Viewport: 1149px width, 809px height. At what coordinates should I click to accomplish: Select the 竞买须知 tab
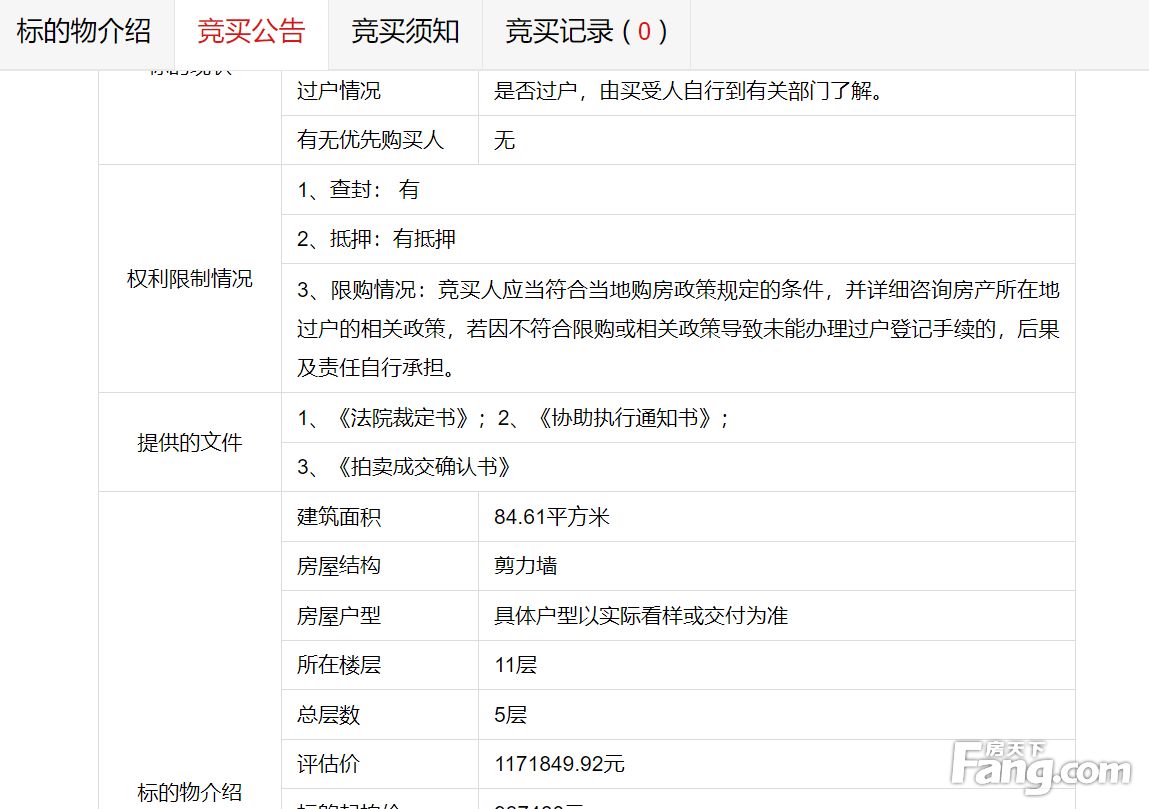point(405,32)
